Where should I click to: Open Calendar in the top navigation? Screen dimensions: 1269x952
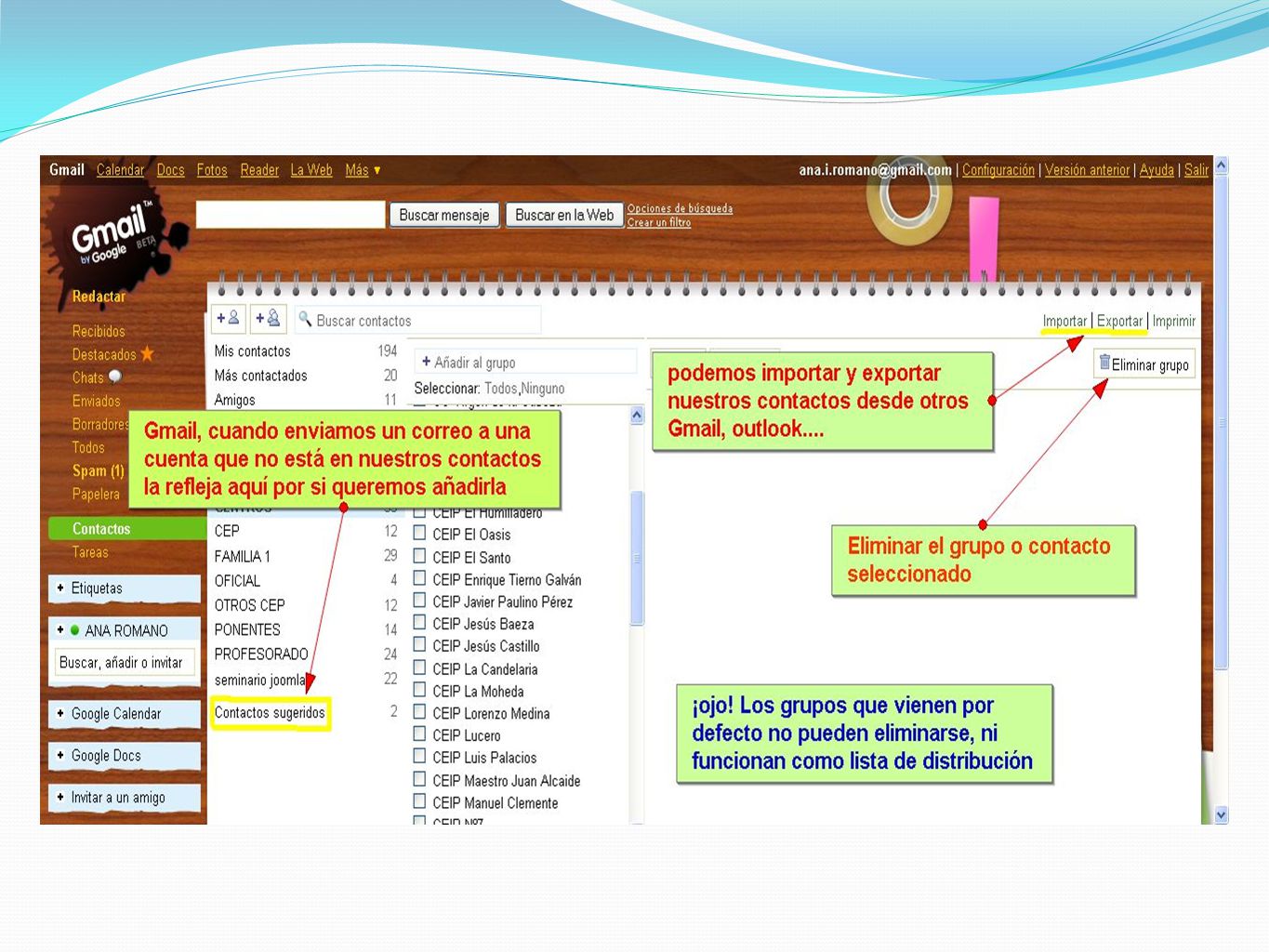[121, 170]
